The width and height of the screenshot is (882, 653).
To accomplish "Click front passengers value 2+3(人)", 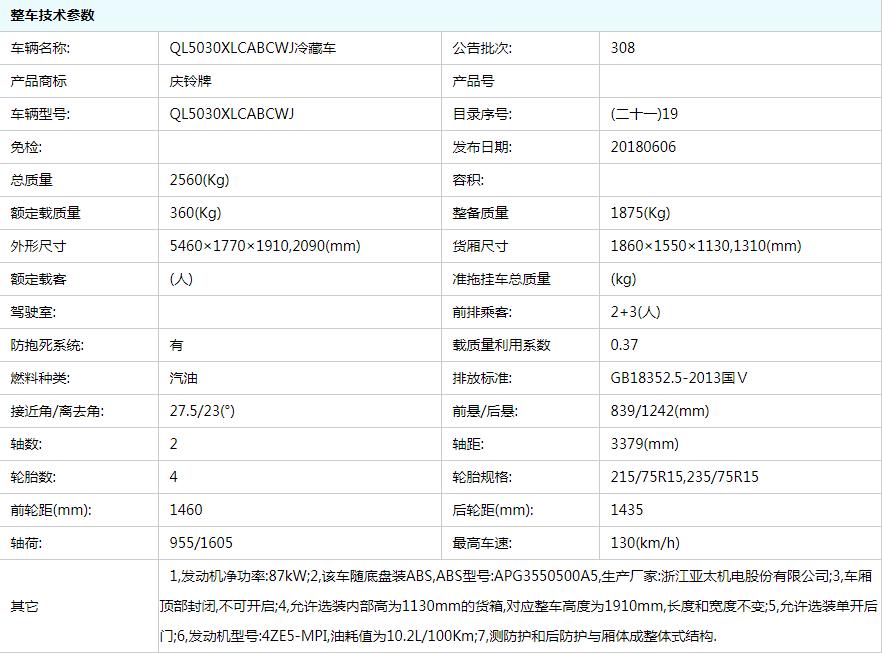I will tap(635, 312).
